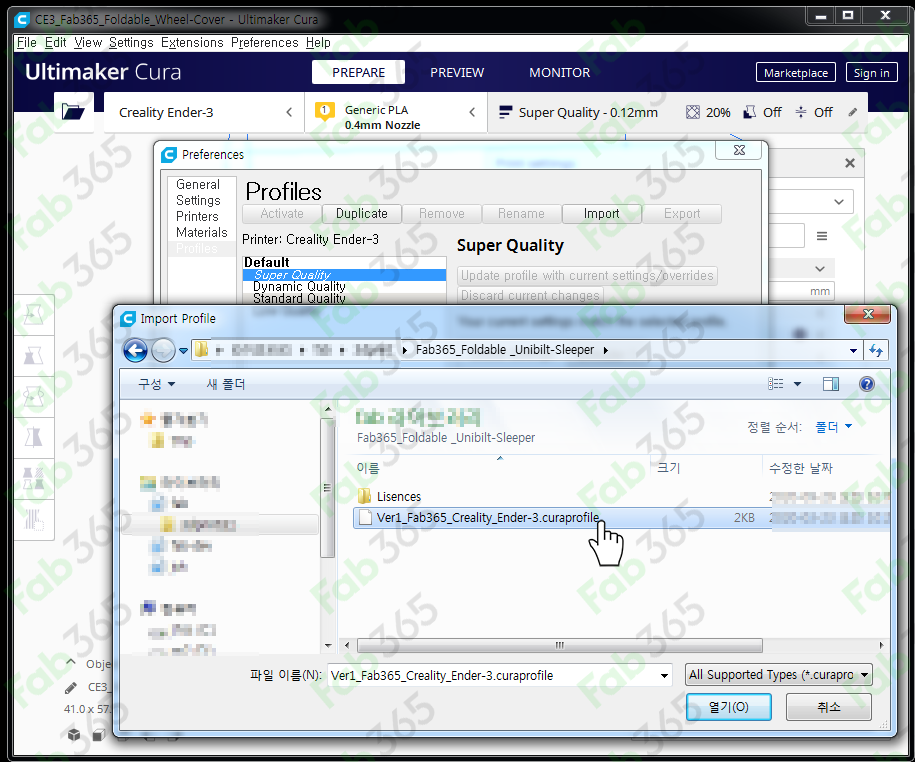This screenshot has height=762, width=915.
Task: Go back in the Import Profile dialog
Action: click(135, 350)
